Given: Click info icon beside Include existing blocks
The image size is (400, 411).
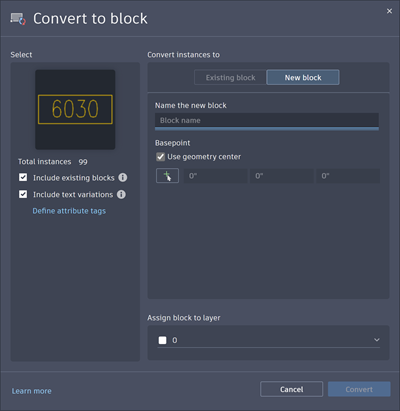Looking at the screenshot, I should tap(123, 177).
